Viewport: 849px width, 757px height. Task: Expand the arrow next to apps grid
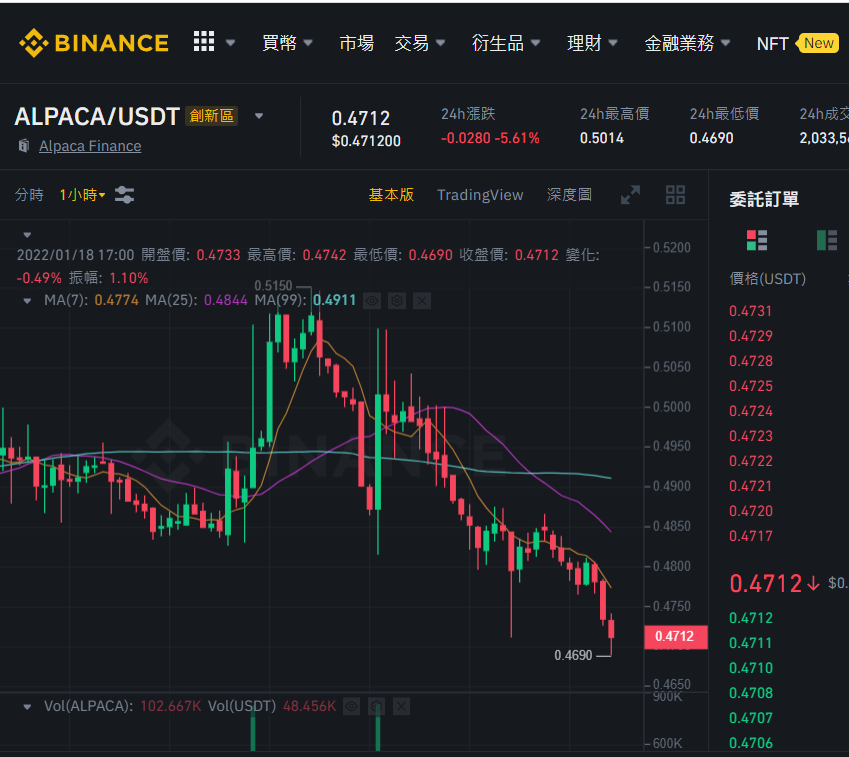(x=230, y=42)
